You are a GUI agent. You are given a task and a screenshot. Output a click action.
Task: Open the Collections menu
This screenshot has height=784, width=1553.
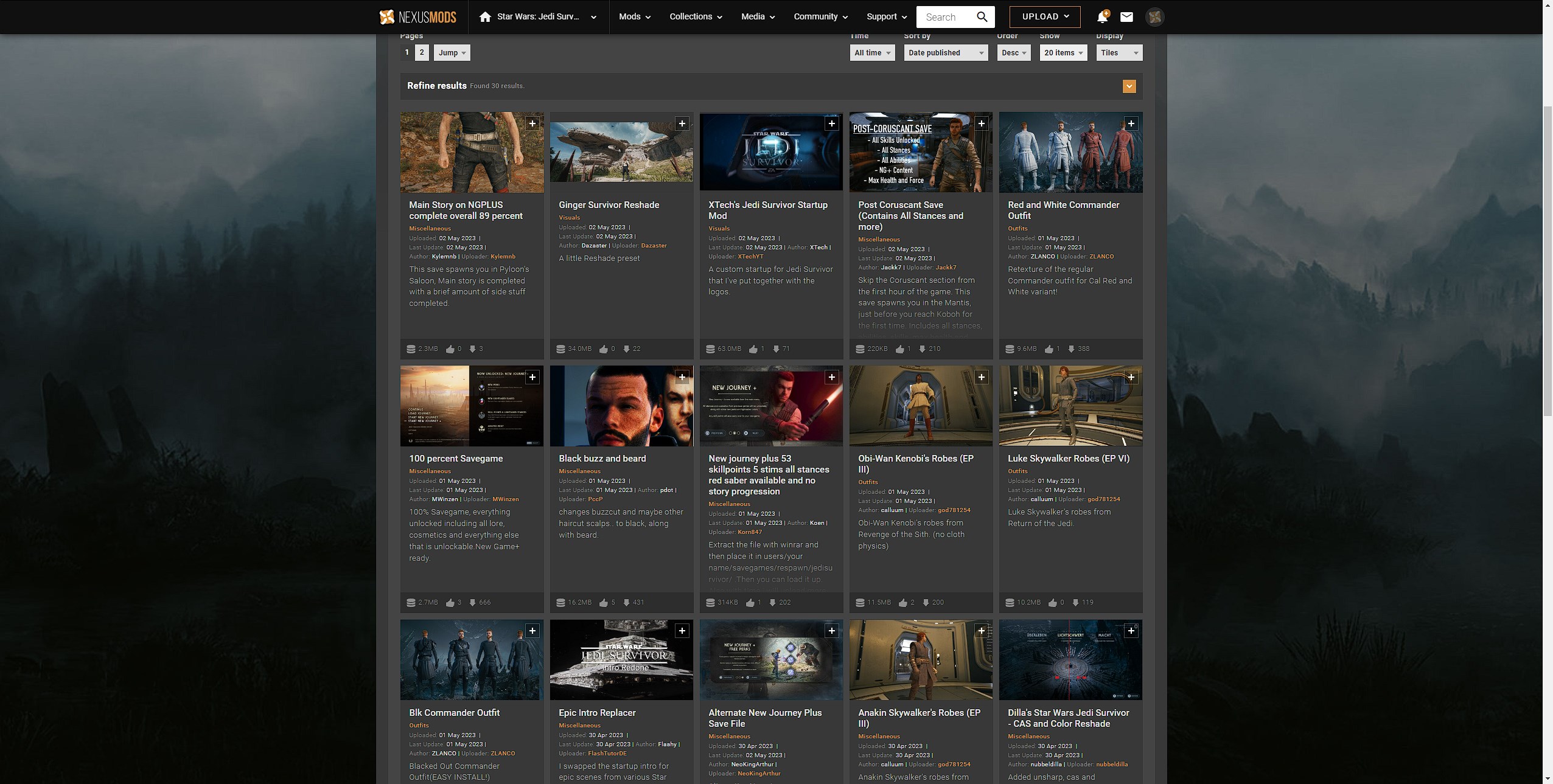click(x=696, y=17)
